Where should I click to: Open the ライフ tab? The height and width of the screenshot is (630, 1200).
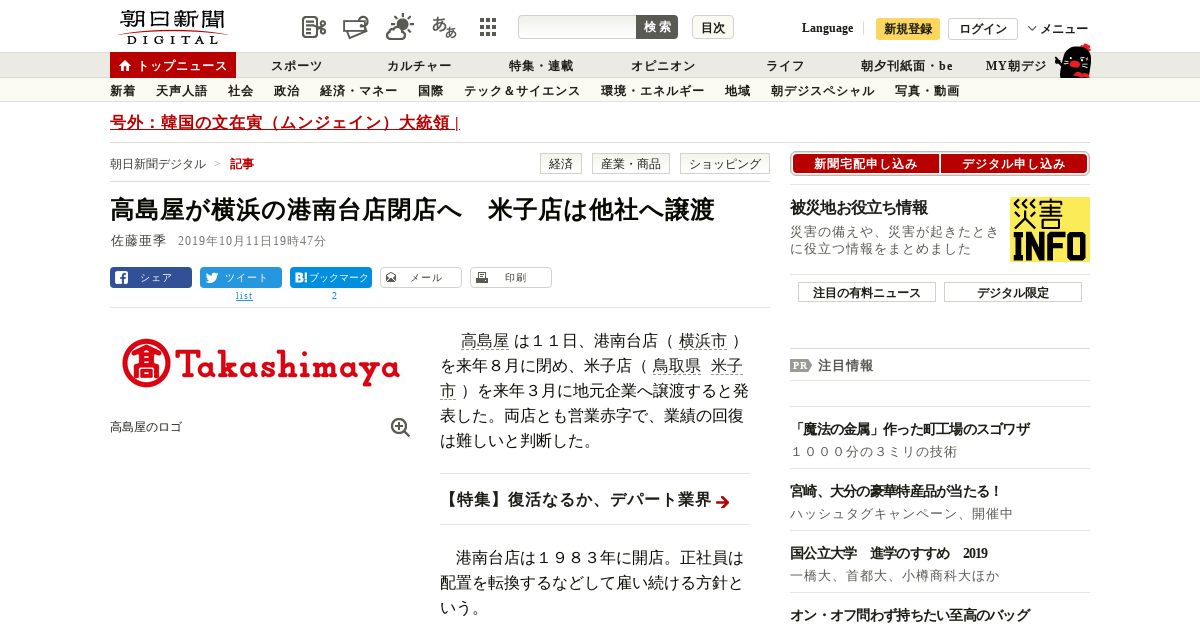pyautogui.click(x=785, y=66)
